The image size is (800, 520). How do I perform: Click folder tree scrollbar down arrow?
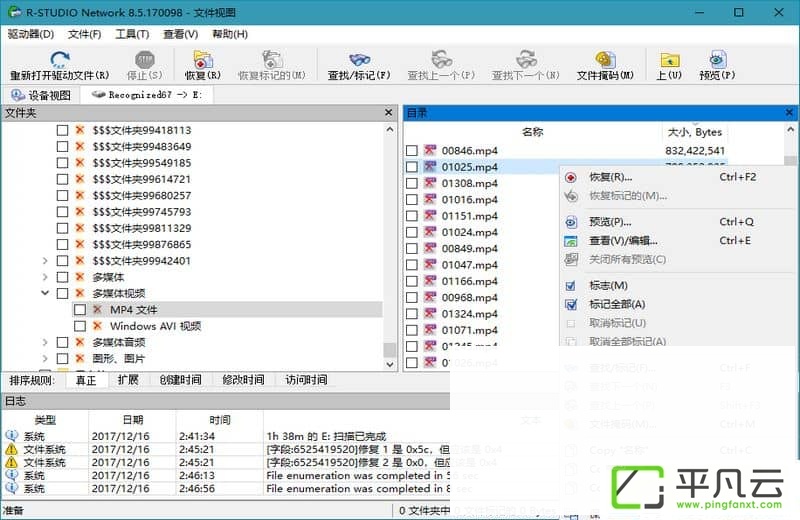point(390,364)
